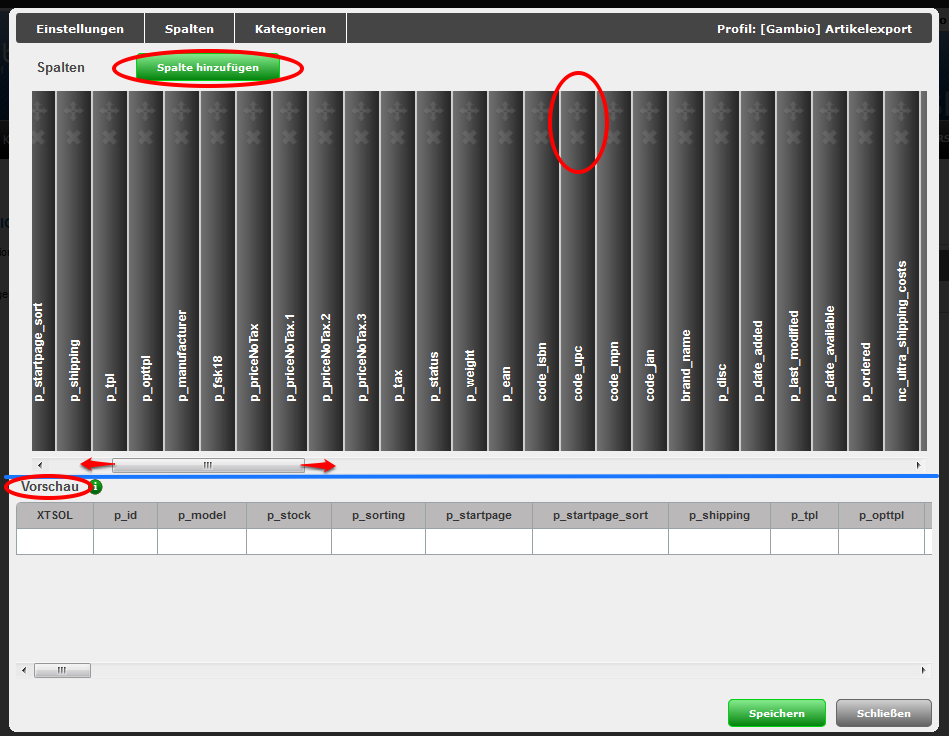Click right arrow of columns panel scrollbar
Screen dimensions: 949x737
[918, 465]
